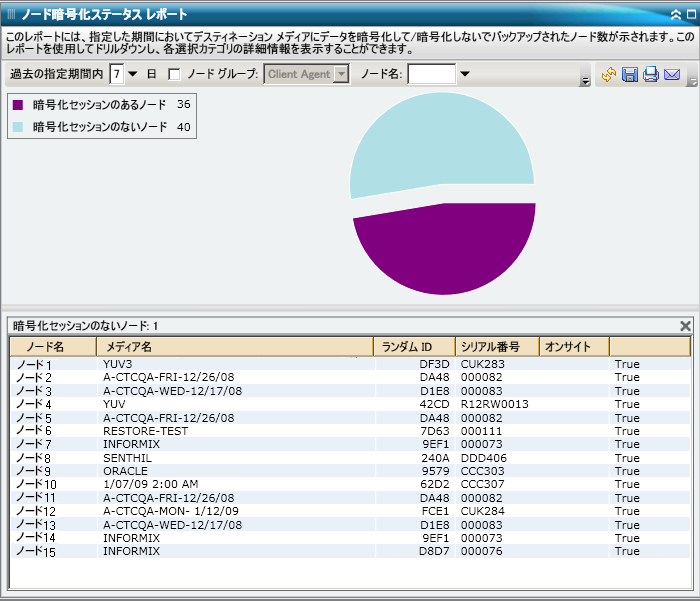Click the print report icon
This screenshot has height=601, width=700.
[x=651, y=75]
